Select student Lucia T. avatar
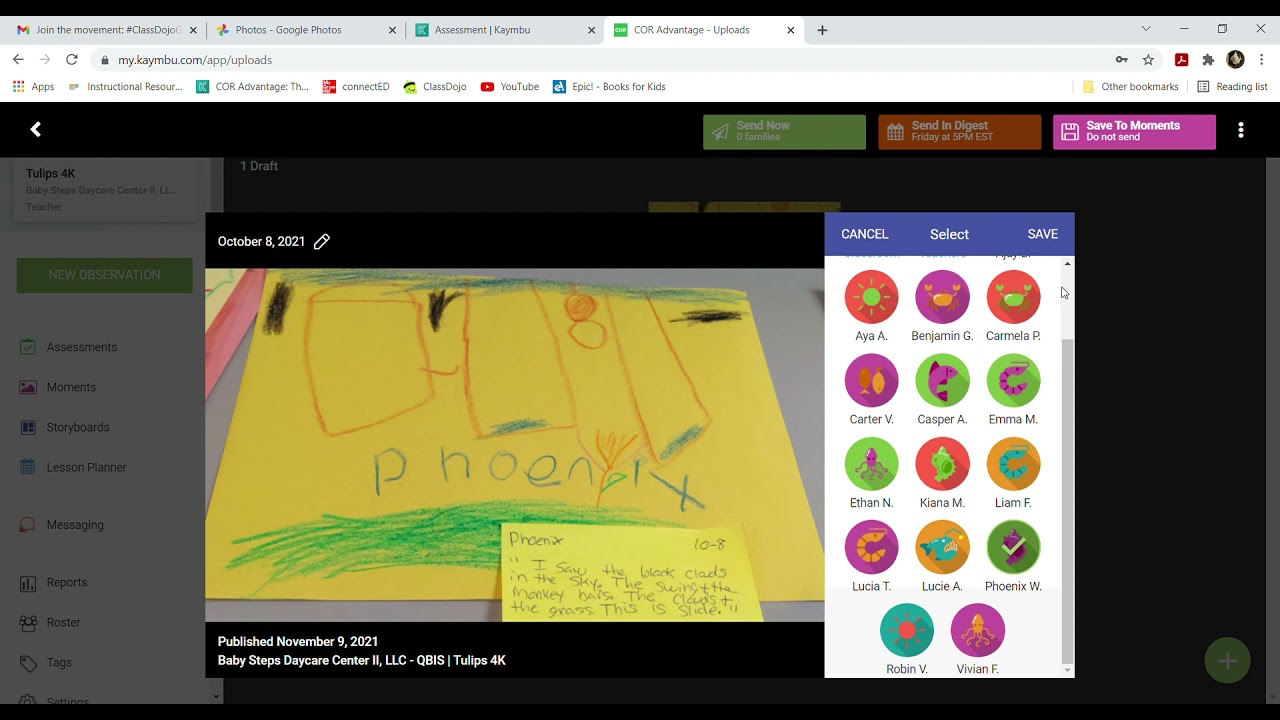1280x720 pixels. click(871, 547)
